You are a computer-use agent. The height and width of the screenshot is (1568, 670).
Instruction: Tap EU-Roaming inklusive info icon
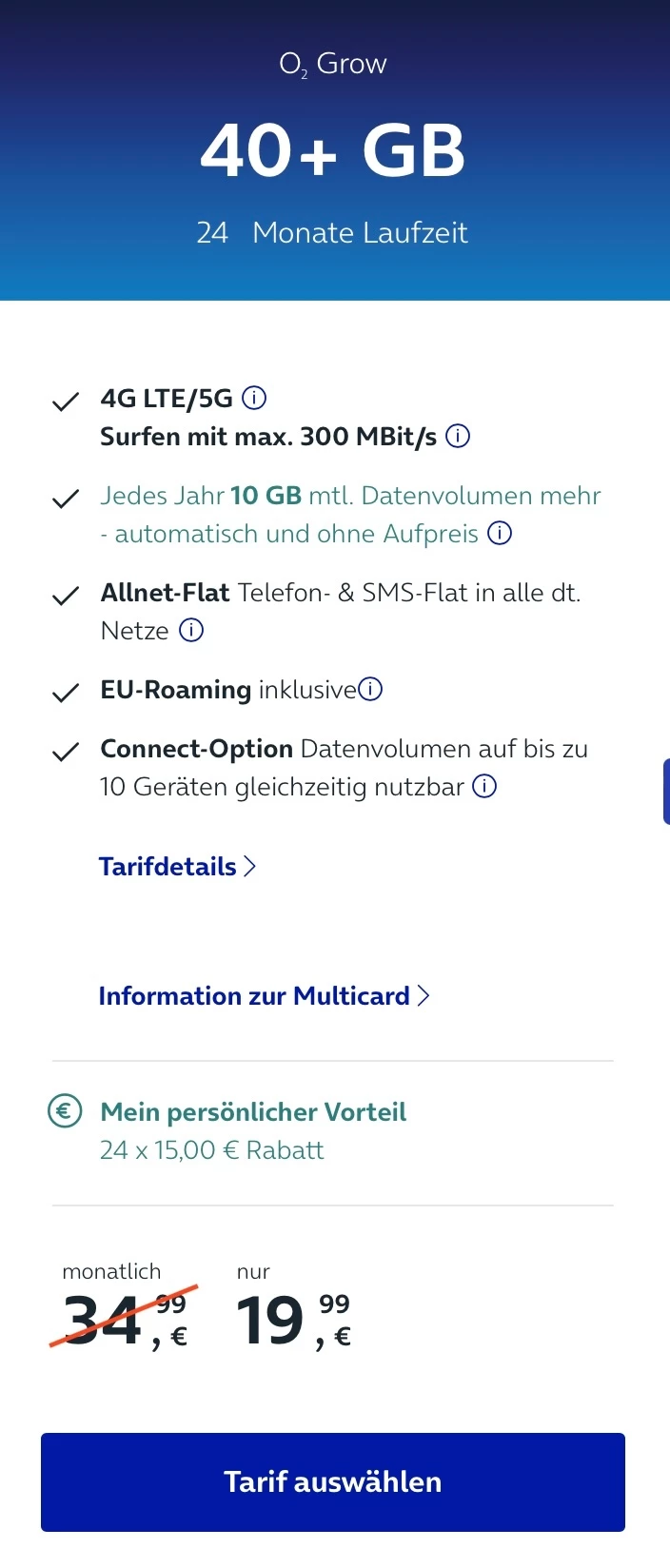(x=370, y=689)
